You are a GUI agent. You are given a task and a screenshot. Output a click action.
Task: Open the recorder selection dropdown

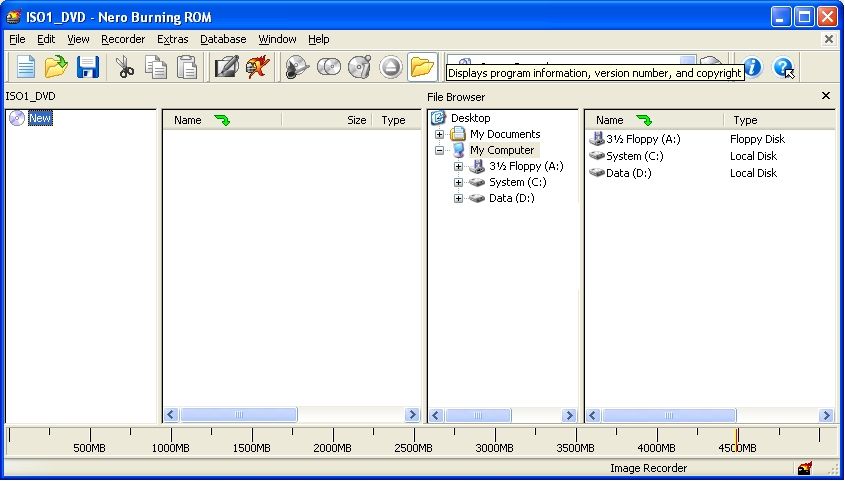pos(688,60)
